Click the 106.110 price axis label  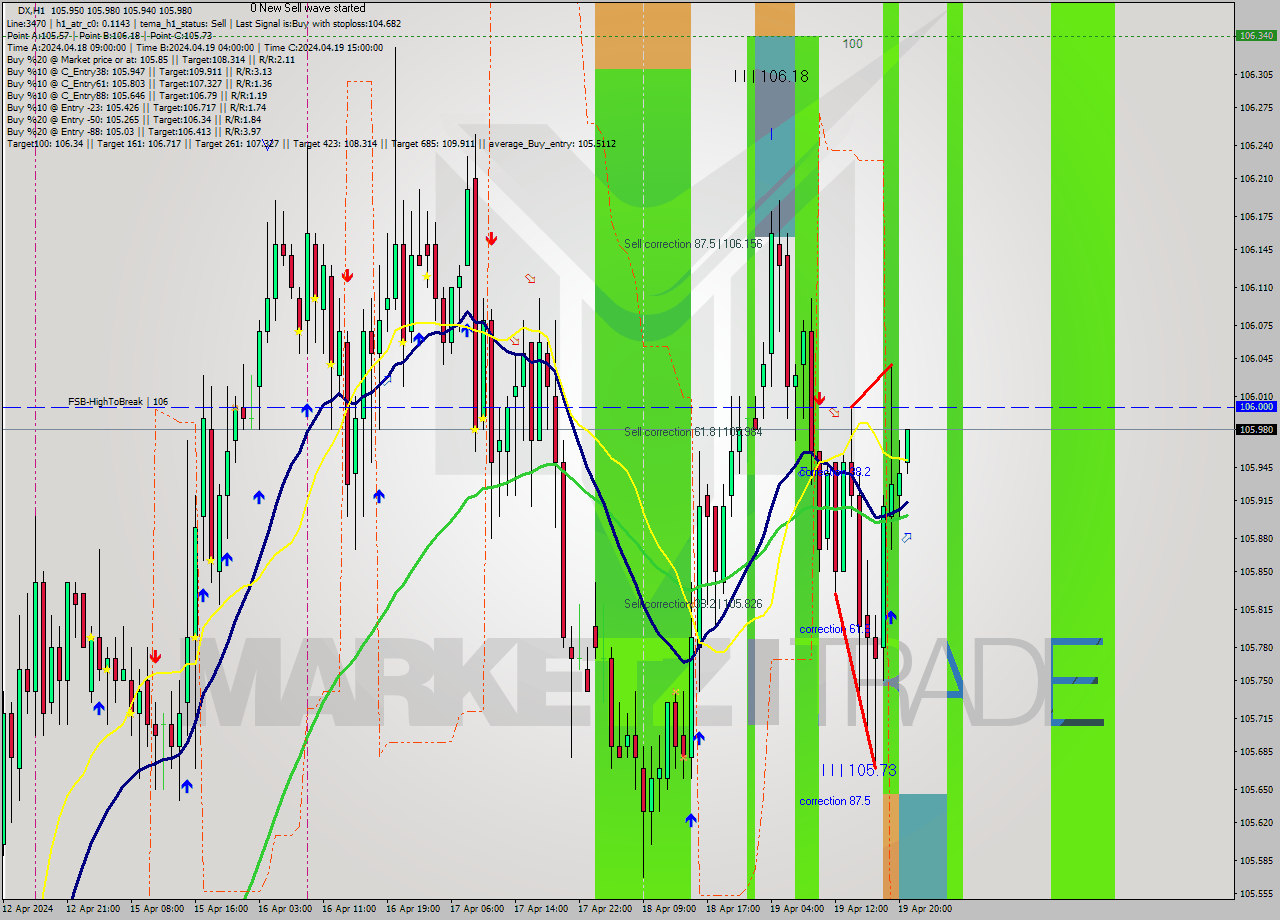(x=1256, y=287)
